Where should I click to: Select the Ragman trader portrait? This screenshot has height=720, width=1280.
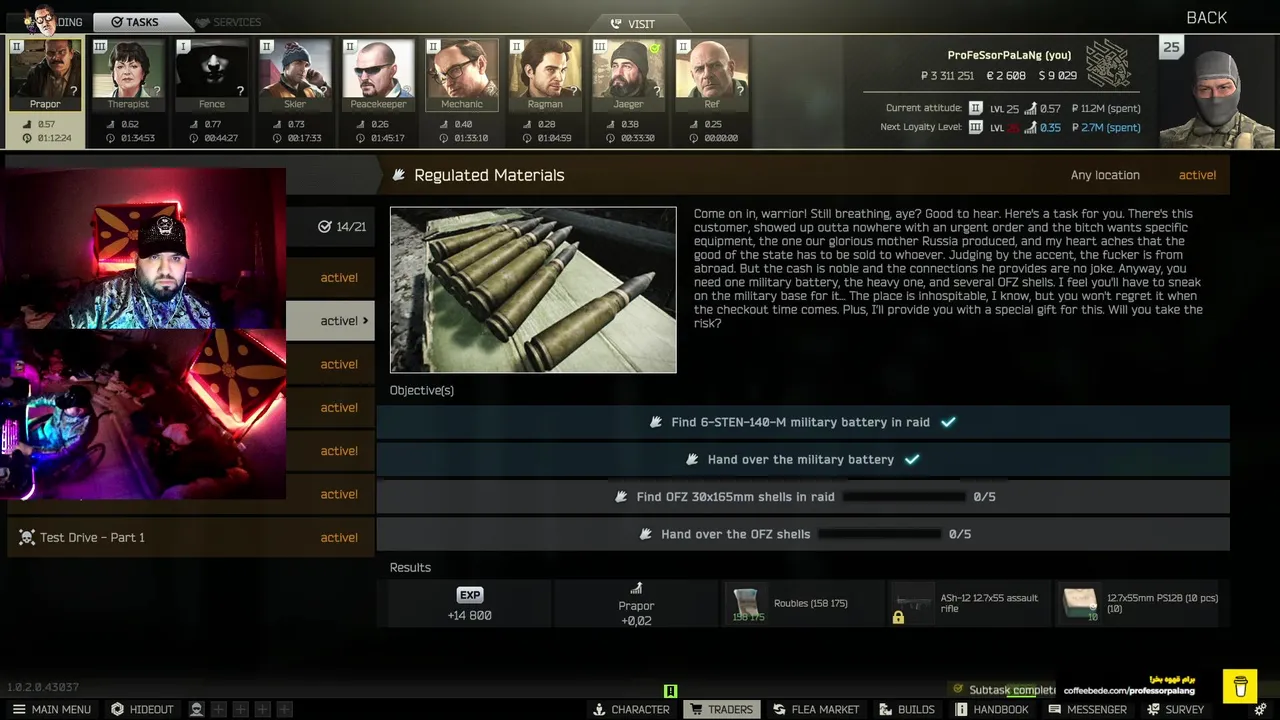pos(545,75)
